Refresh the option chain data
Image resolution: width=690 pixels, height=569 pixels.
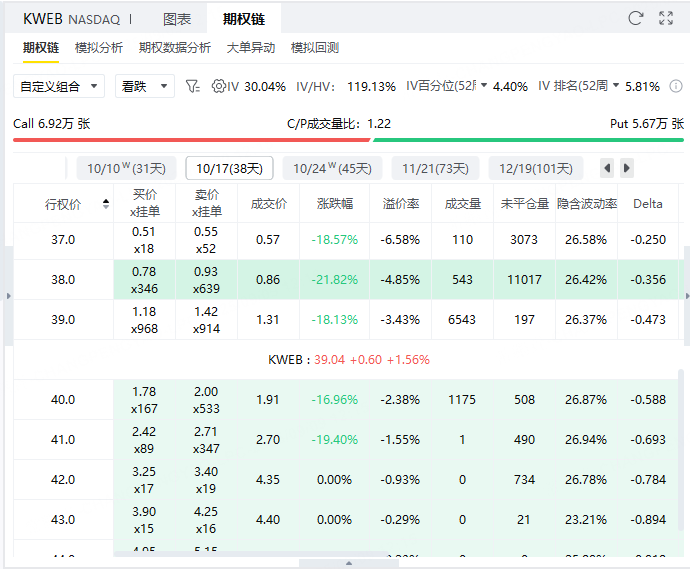(x=635, y=18)
